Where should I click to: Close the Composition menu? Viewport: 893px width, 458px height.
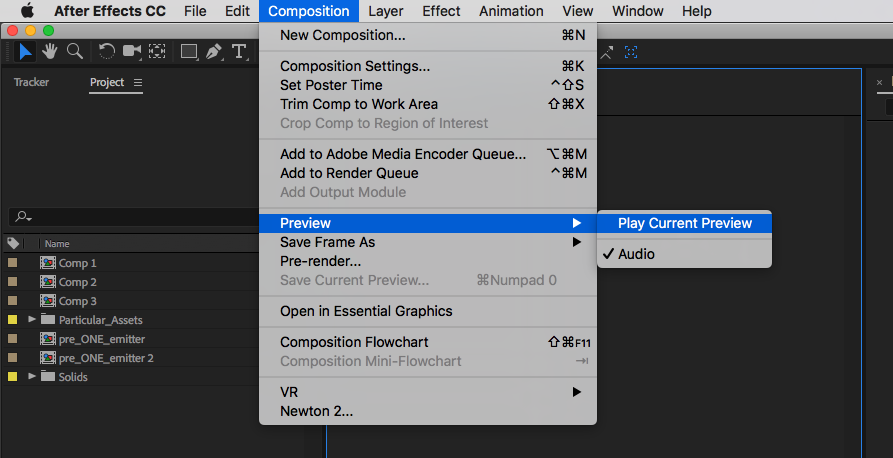[x=309, y=11]
